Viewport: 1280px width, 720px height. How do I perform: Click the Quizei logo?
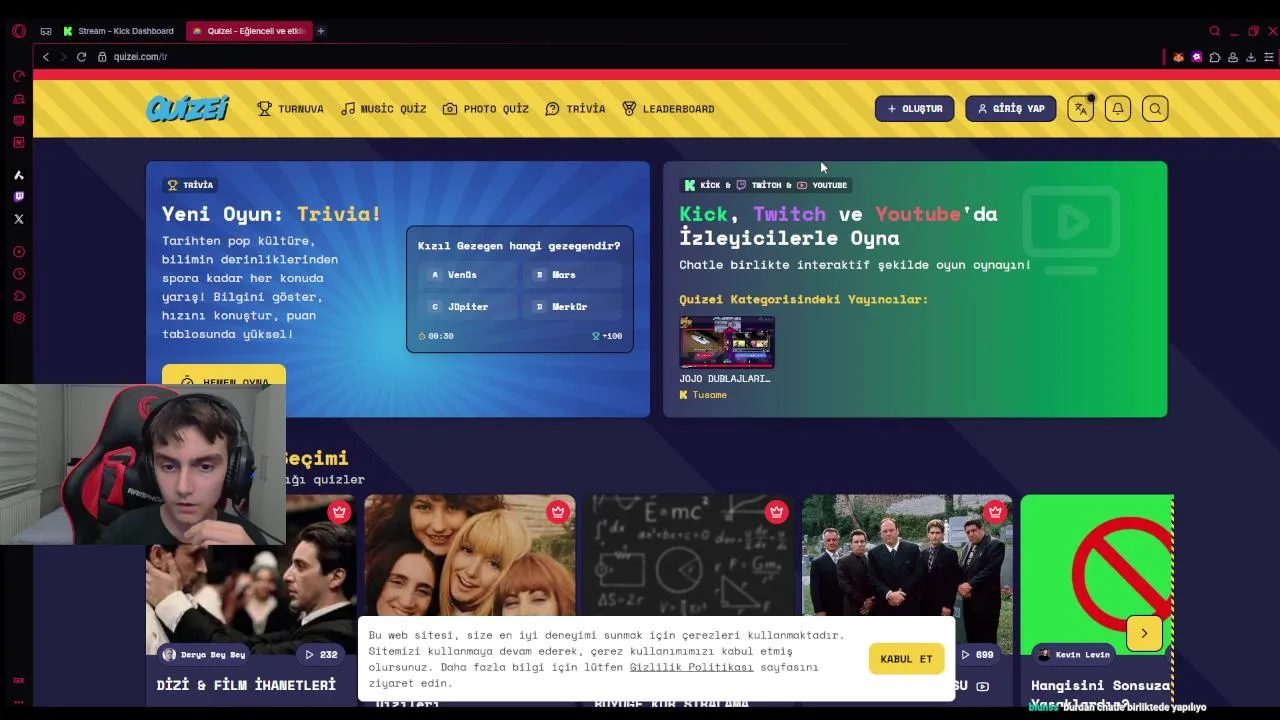click(x=187, y=108)
